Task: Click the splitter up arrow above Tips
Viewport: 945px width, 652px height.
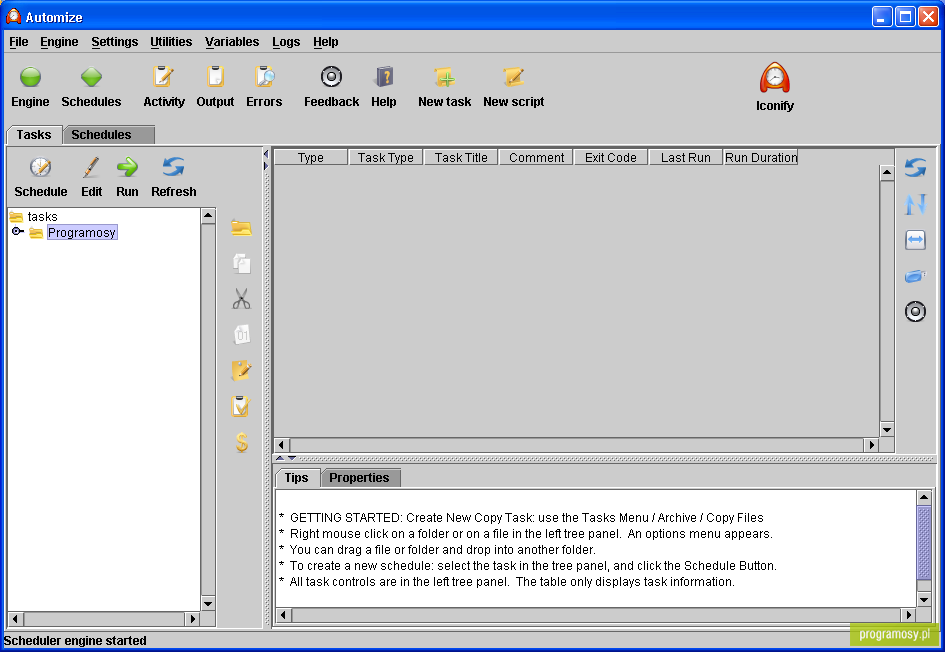Action: (280, 459)
